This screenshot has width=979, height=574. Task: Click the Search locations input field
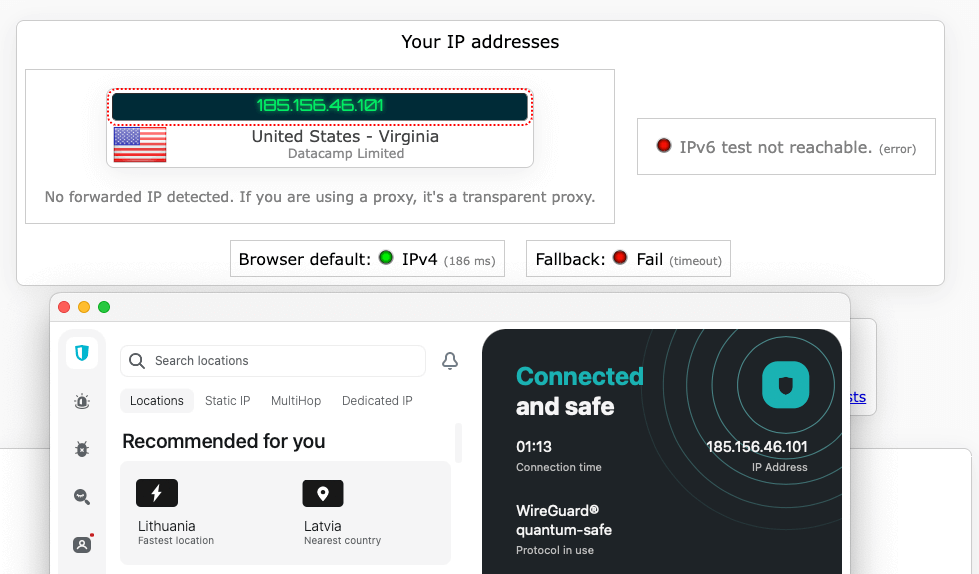coord(273,361)
